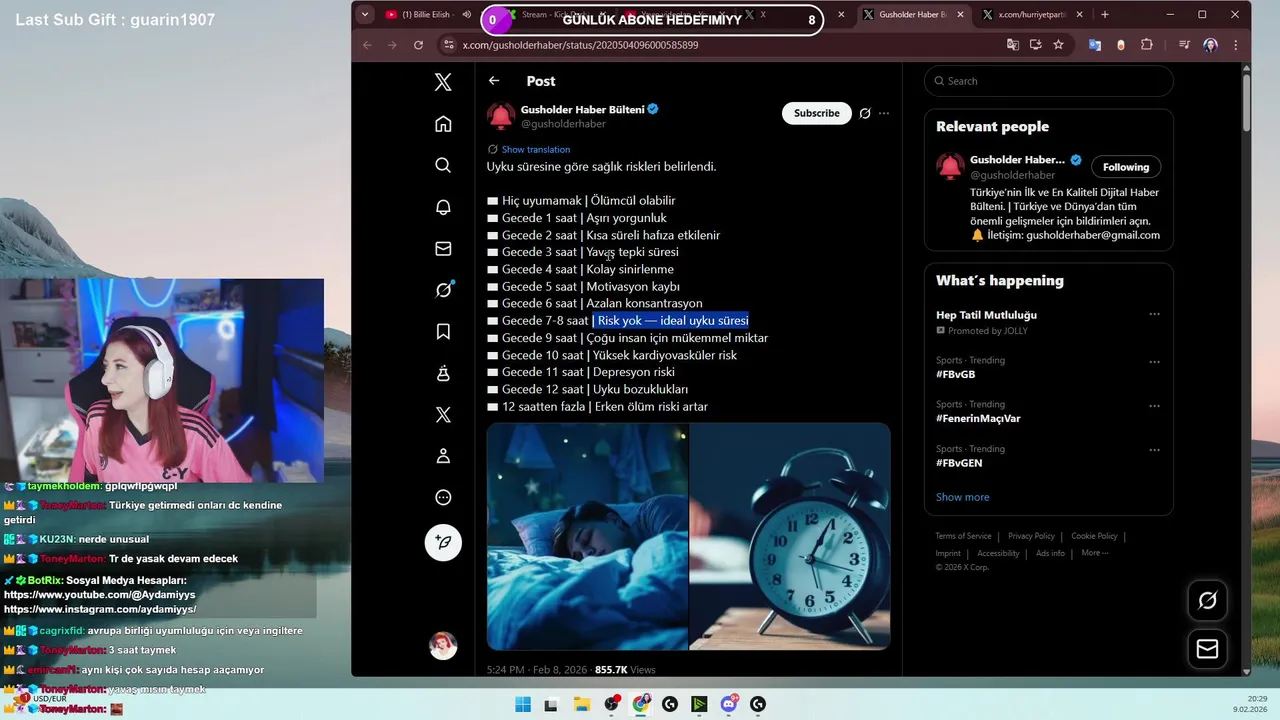
Task: Bookmark this page with star icon
Action: 1058,45
